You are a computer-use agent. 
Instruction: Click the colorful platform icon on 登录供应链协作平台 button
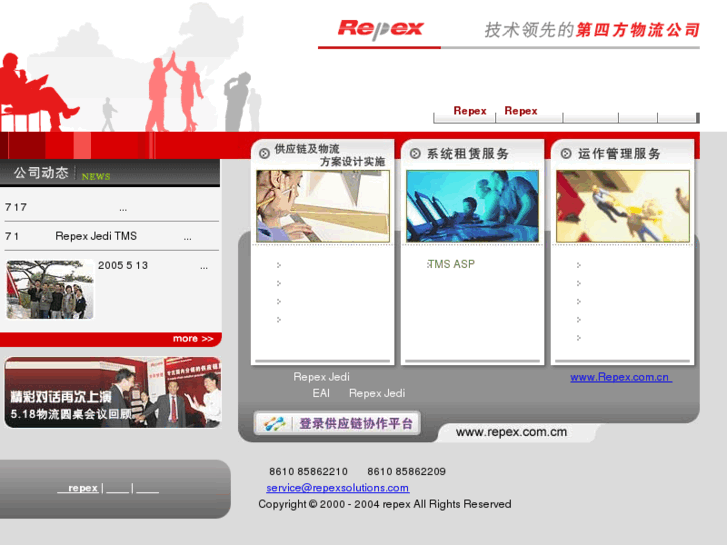coord(274,423)
